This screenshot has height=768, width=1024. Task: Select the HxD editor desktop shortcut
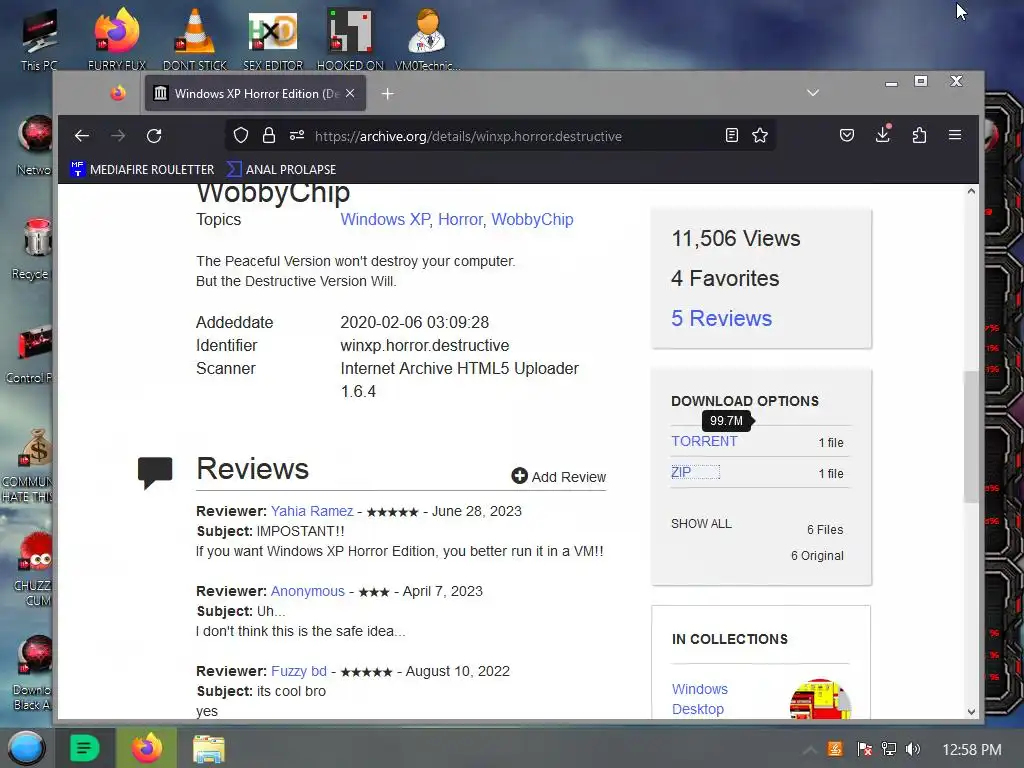coord(273,39)
